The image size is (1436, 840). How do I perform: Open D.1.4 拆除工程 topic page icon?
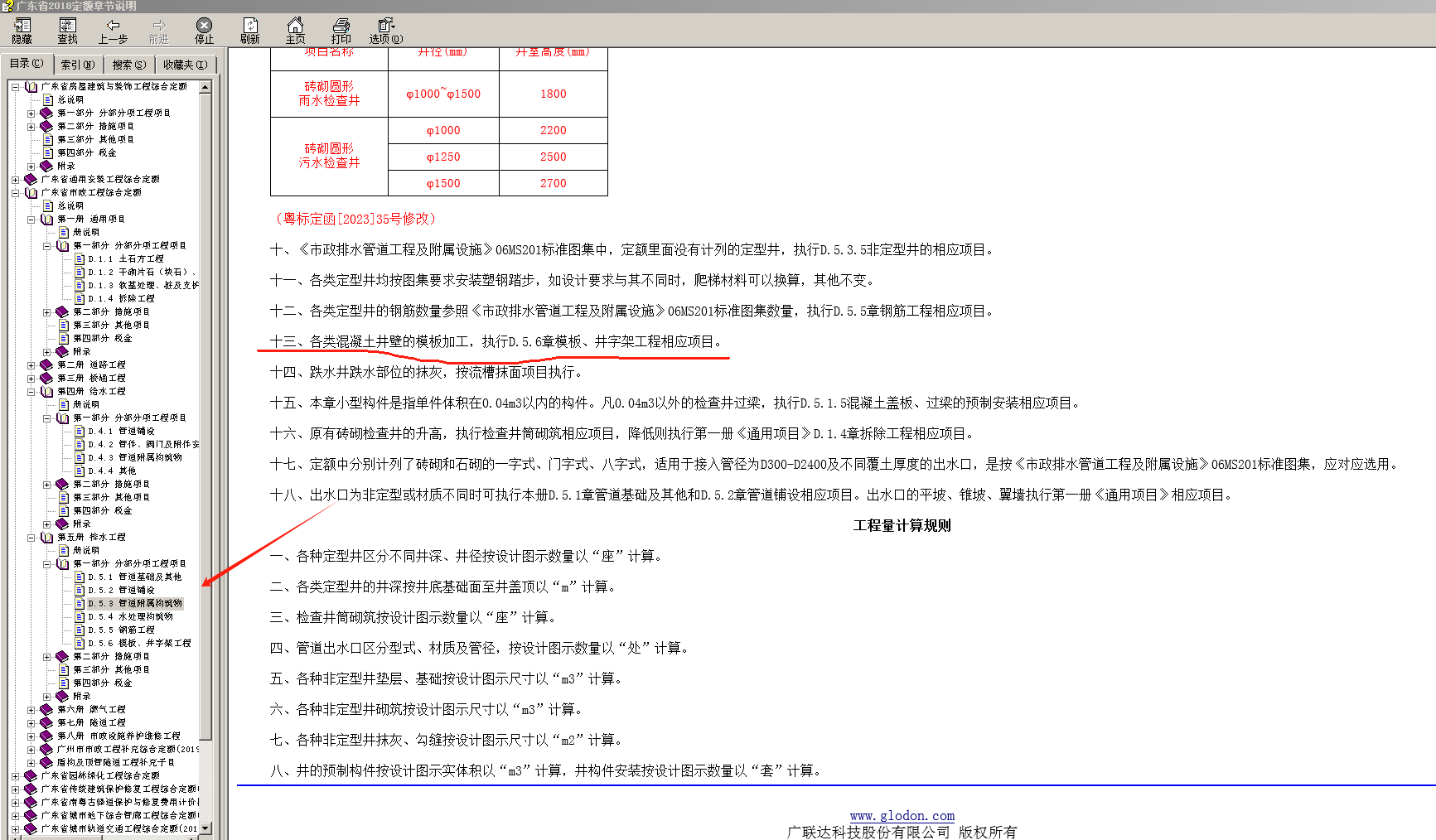click(x=80, y=298)
